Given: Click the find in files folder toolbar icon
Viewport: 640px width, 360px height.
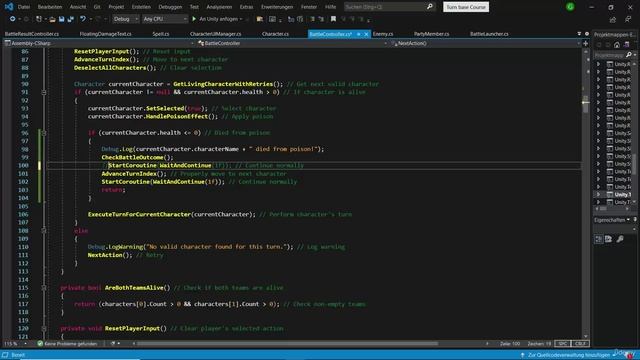Looking at the screenshot, I should click(260, 19).
